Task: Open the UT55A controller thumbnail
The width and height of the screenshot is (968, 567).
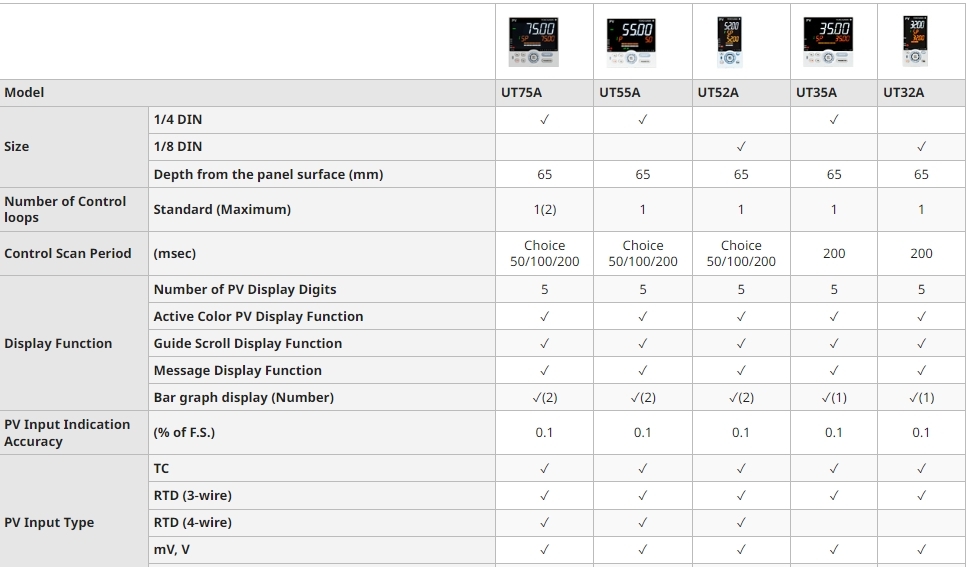Action: pyautogui.click(x=631, y=42)
